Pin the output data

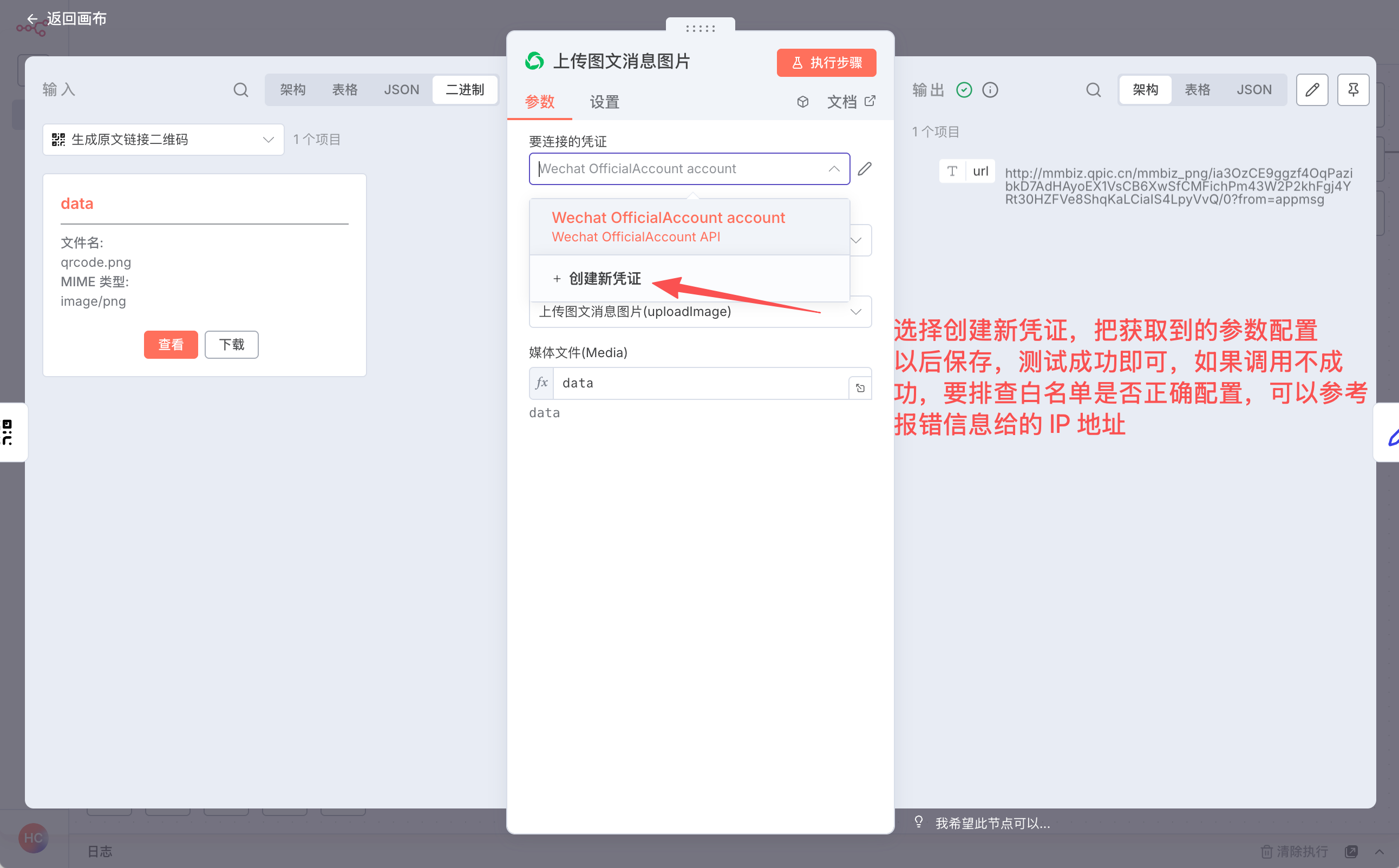[1352, 90]
